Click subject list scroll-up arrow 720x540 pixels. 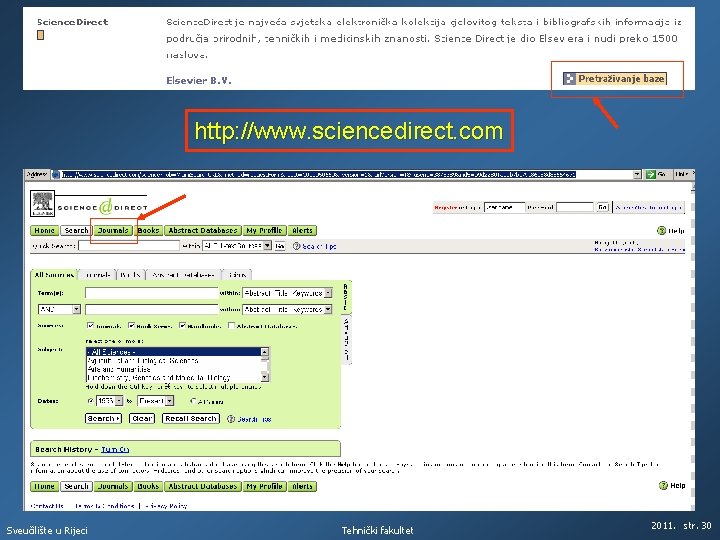[265, 352]
